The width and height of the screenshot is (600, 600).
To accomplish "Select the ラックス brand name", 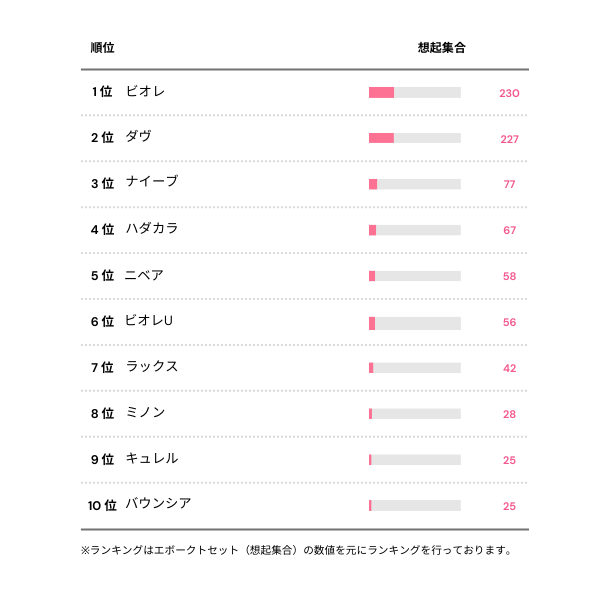I will coord(152,367).
